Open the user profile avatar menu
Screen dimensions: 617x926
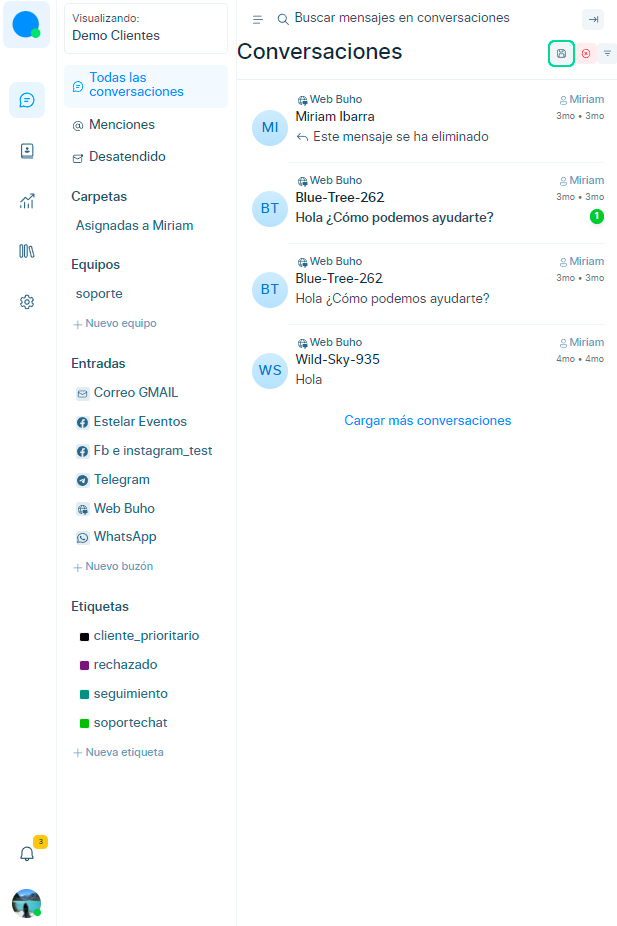coord(26,903)
